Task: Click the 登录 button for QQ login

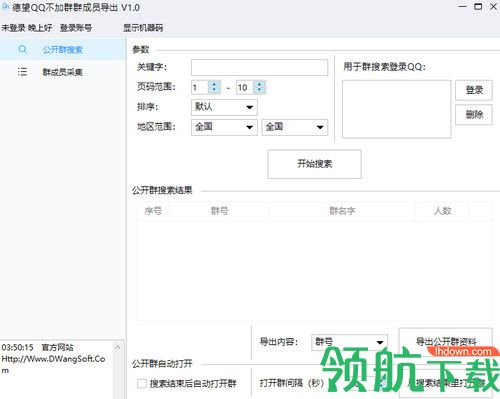Action: click(x=474, y=90)
